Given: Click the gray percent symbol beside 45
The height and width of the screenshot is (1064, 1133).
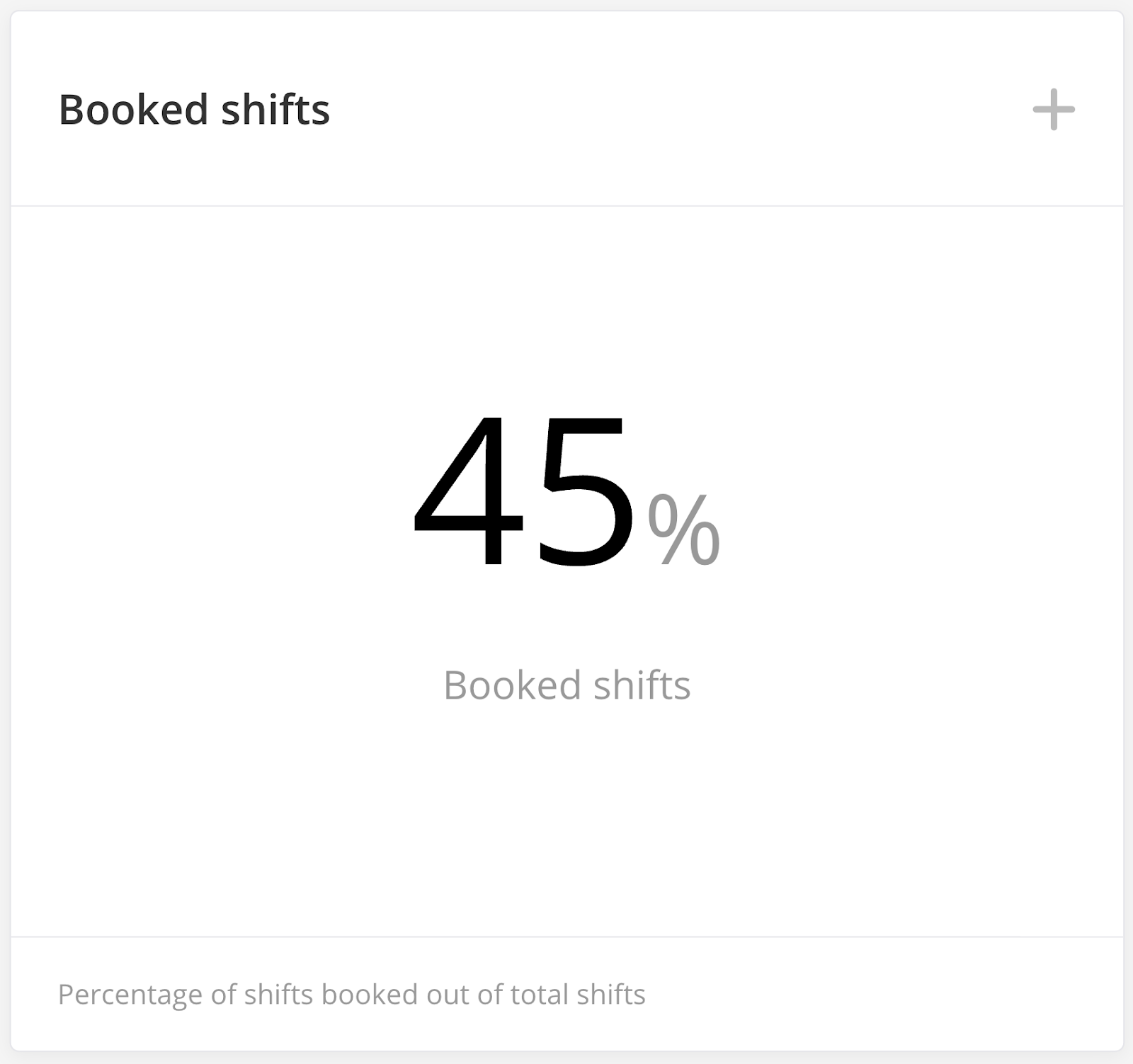Looking at the screenshot, I should pos(683,530).
